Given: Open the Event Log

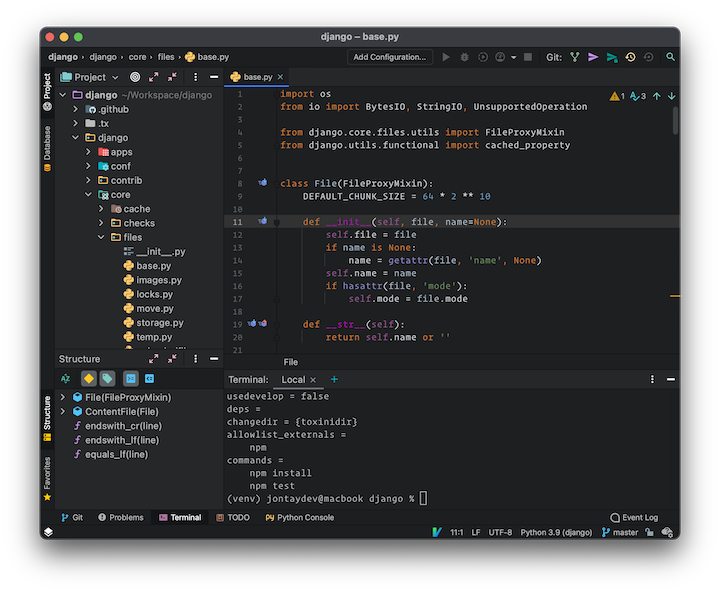Looking at the screenshot, I should tap(634, 518).
